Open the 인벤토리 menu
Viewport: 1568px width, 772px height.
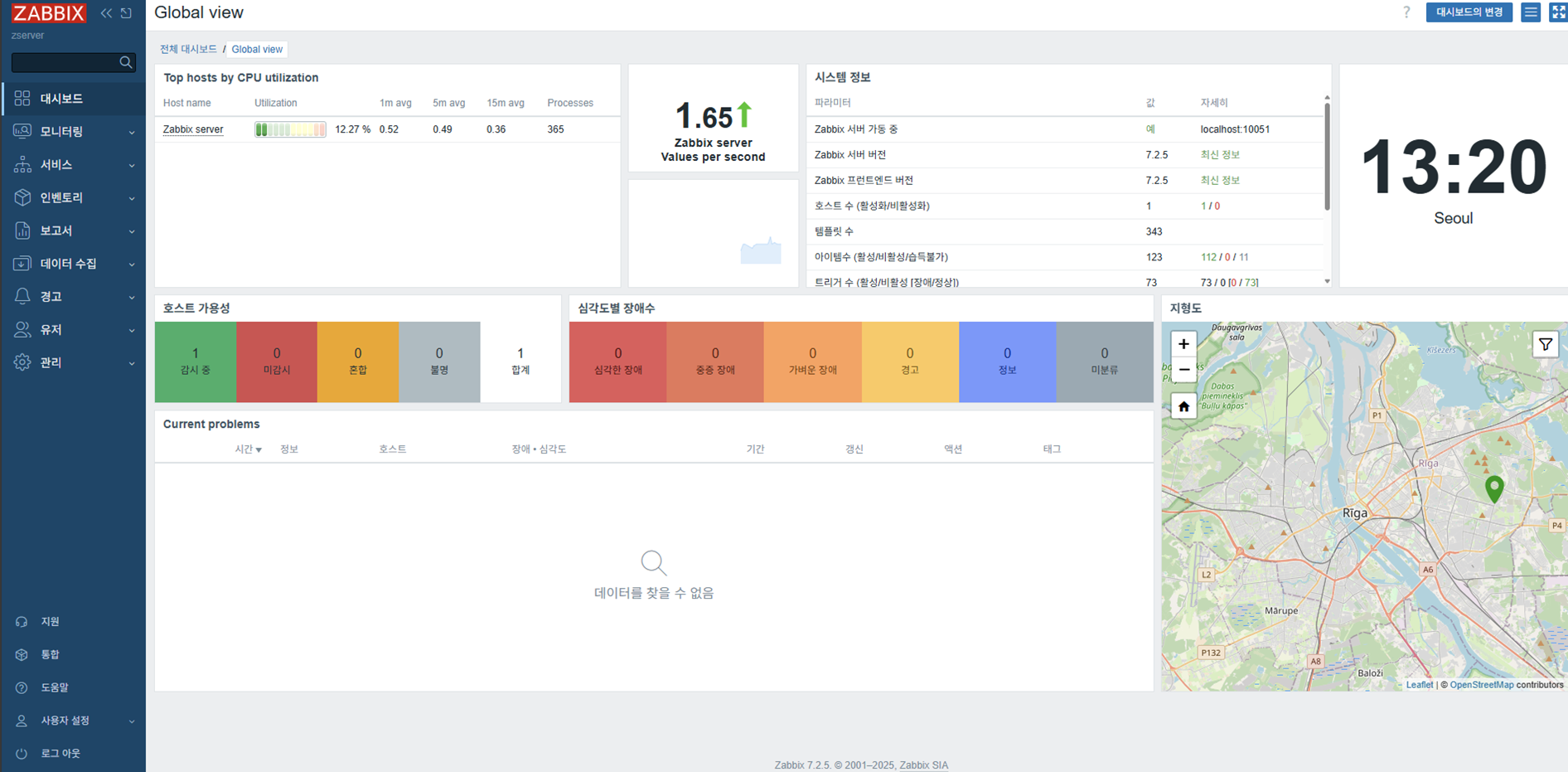[x=74, y=197]
